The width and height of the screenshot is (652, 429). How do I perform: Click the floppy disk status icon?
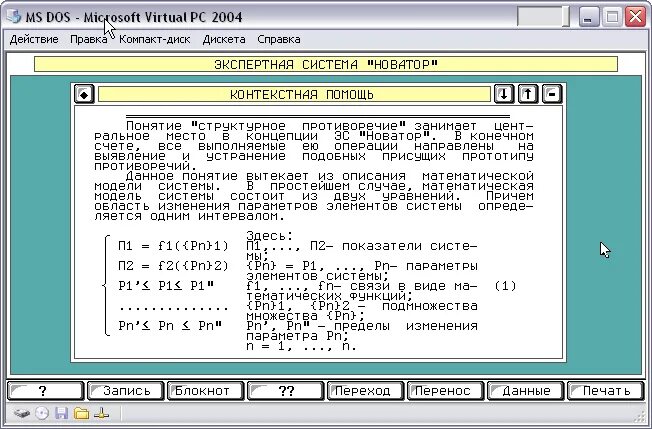pos(62,413)
